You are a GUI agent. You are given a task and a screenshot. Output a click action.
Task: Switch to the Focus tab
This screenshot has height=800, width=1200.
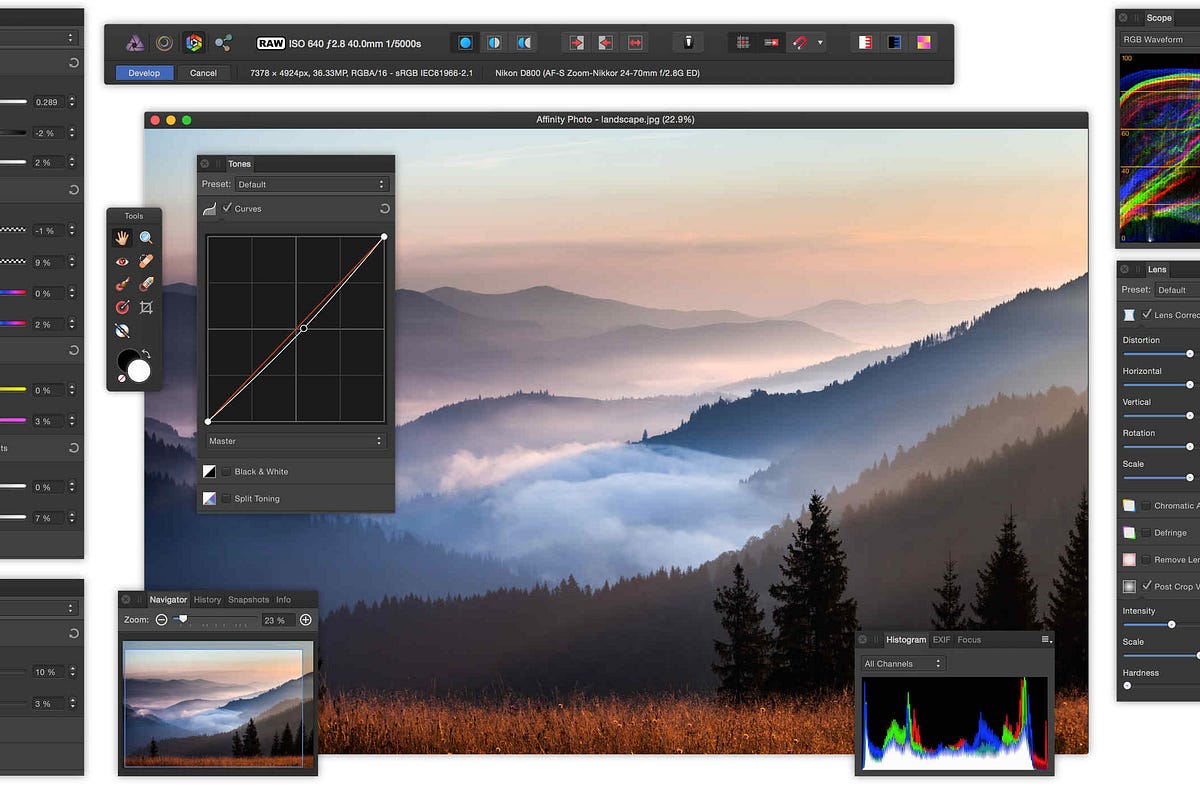pos(969,639)
